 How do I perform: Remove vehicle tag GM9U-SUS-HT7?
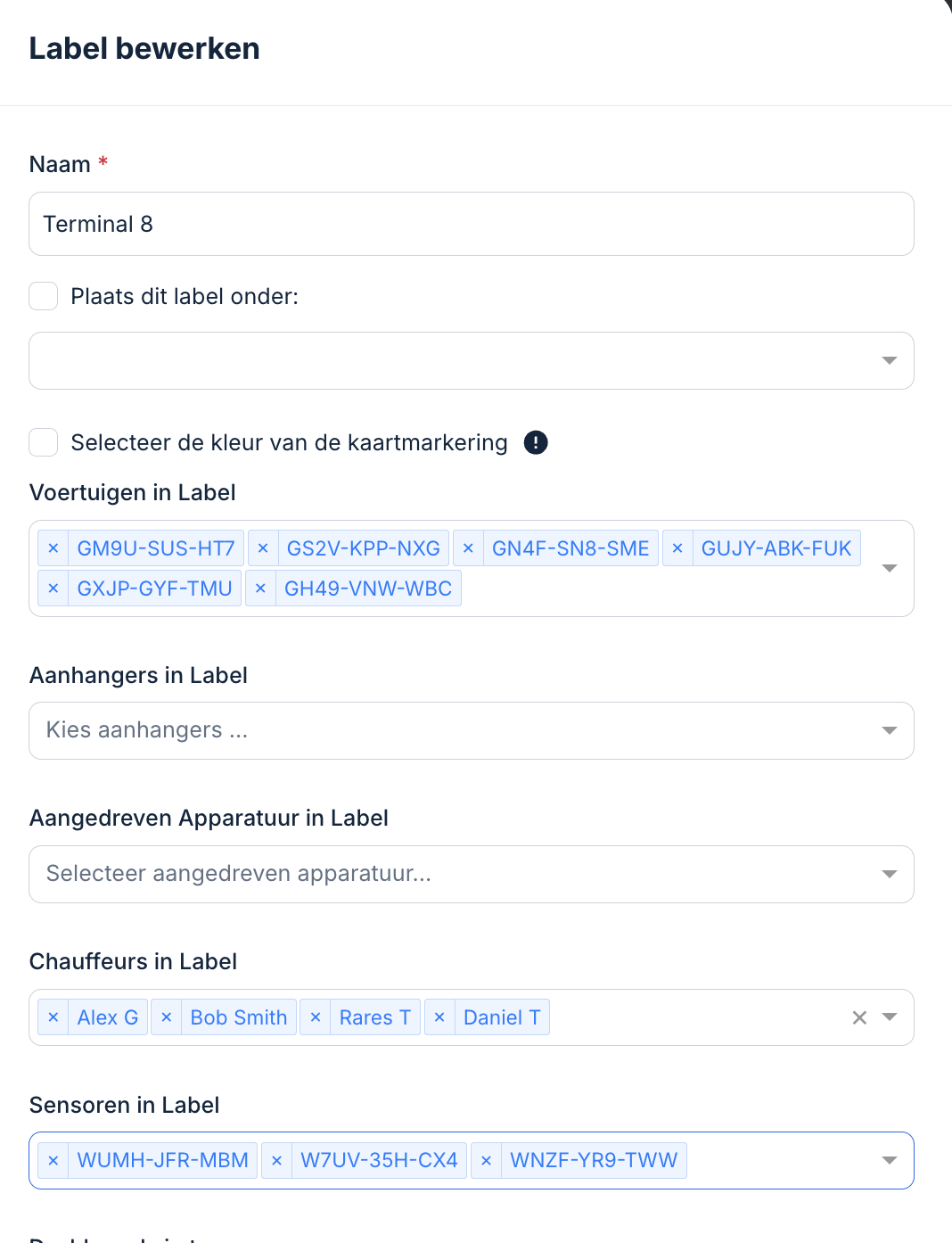pyautogui.click(x=53, y=548)
